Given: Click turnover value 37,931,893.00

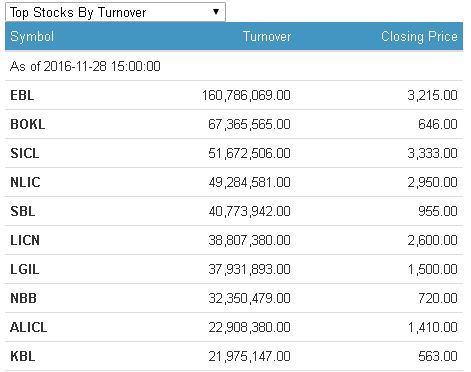Looking at the screenshot, I should pyautogui.click(x=249, y=269).
